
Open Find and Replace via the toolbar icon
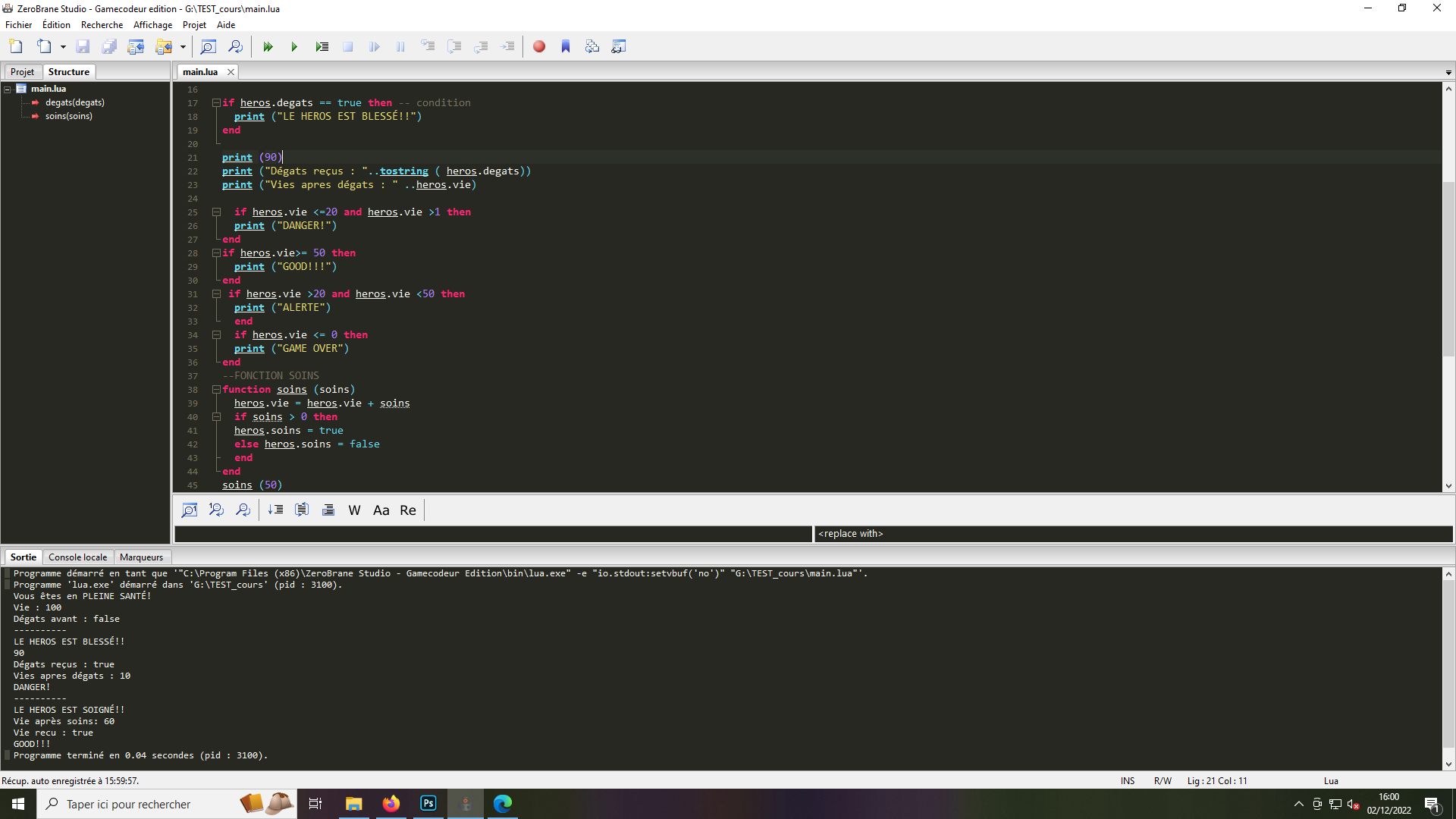pos(236,46)
